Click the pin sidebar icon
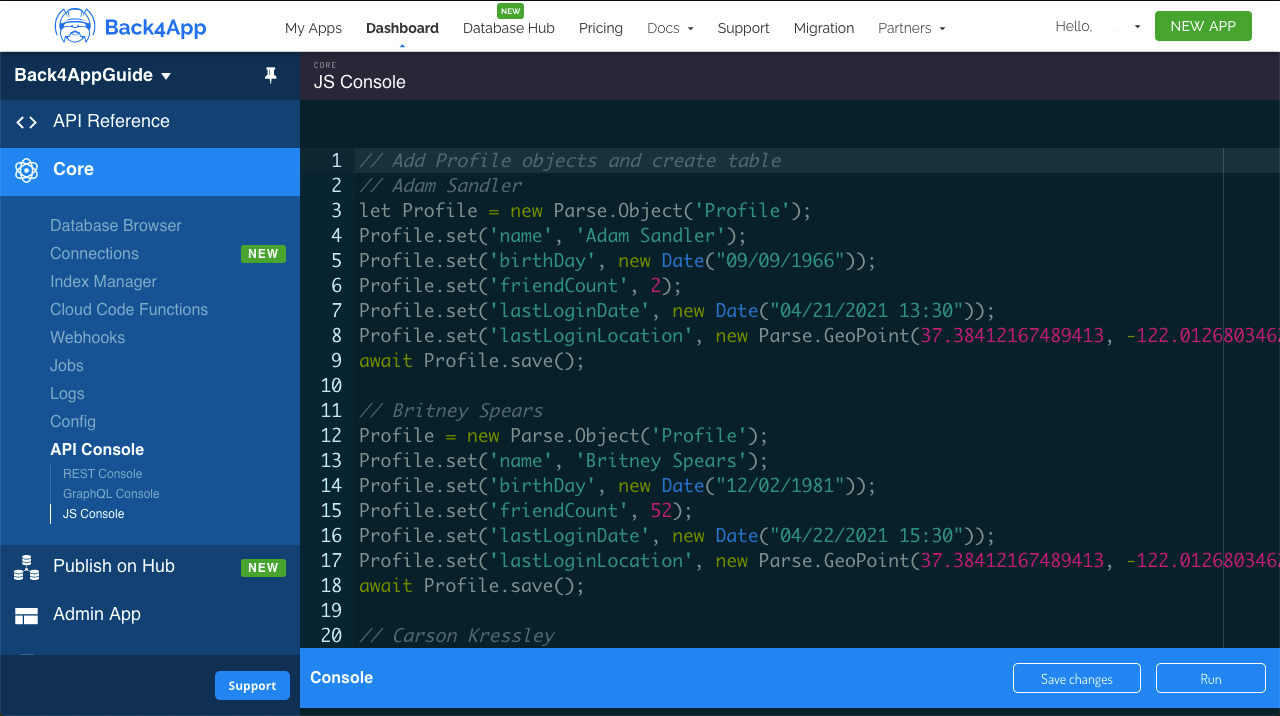The height and width of the screenshot is (716, 1280). click(x=270, y=75)
